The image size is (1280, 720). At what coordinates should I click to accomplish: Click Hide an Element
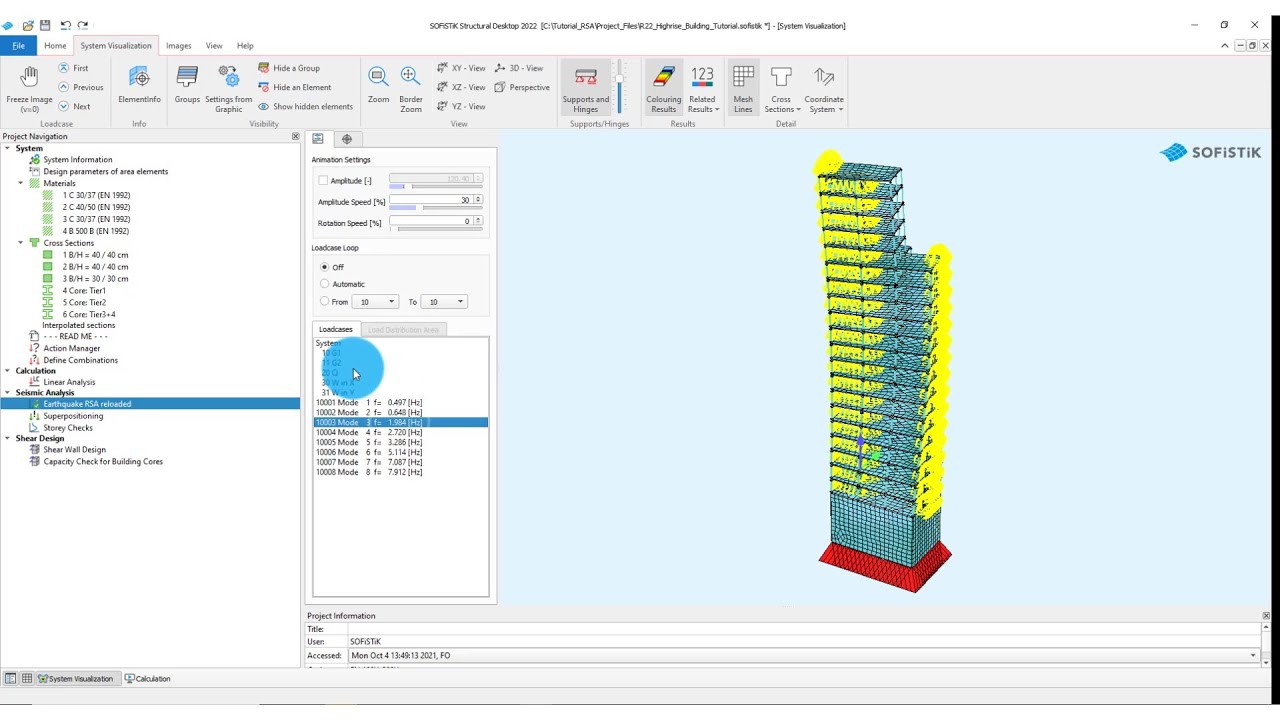294,87
